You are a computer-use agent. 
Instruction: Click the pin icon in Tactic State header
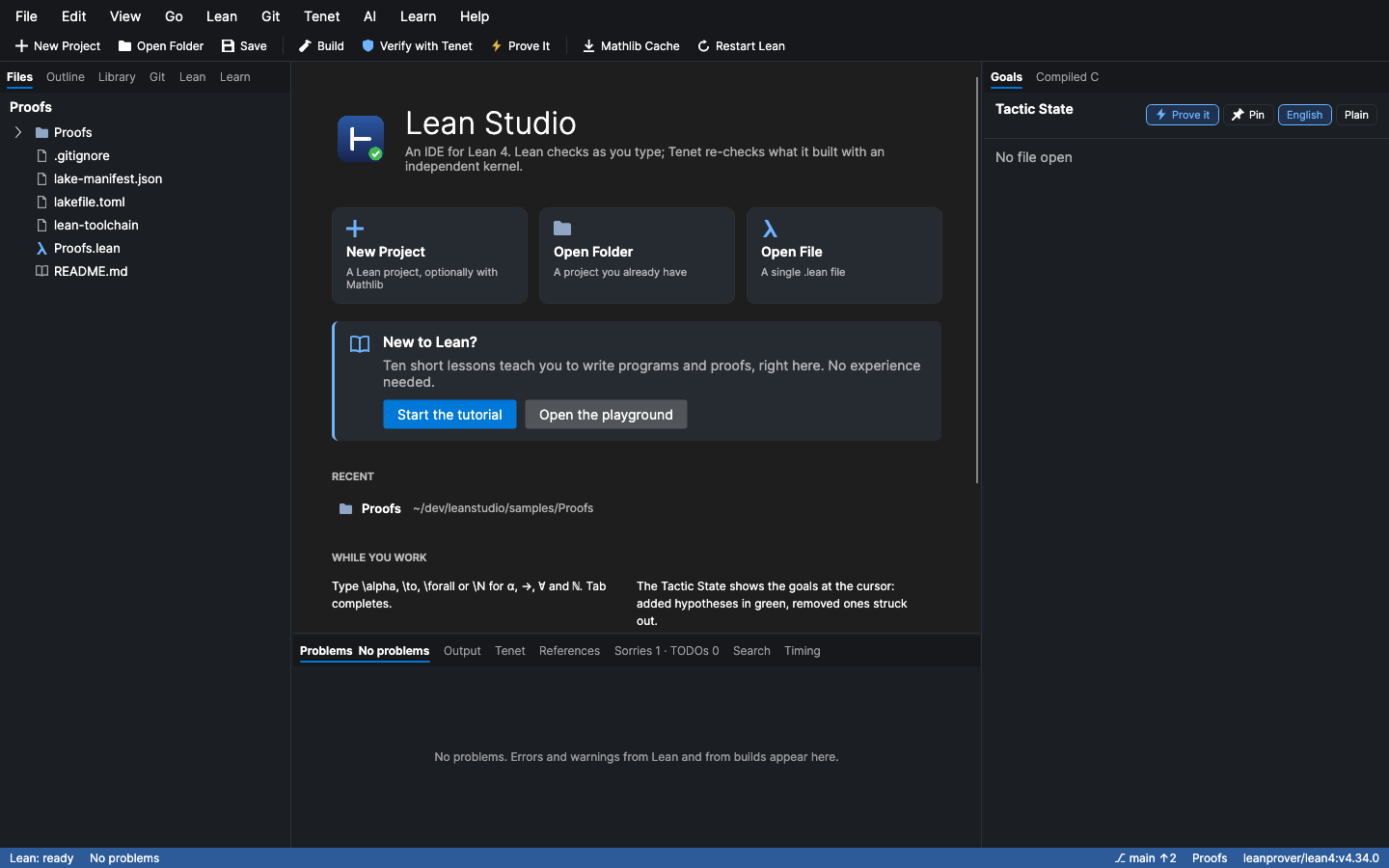[1238, 115]
